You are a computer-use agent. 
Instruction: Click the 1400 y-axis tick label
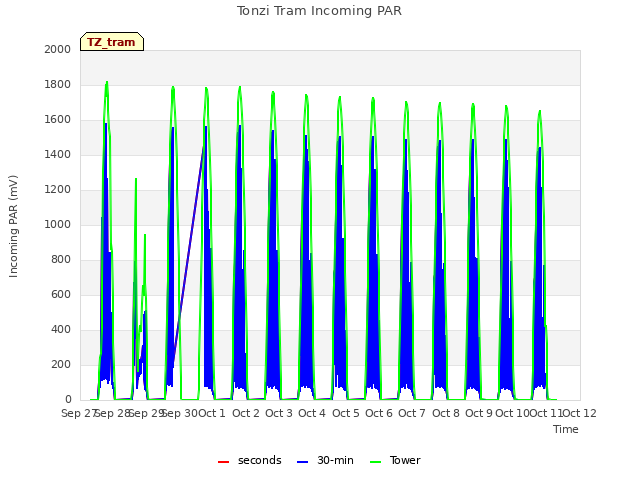click(x=58, y=154)
